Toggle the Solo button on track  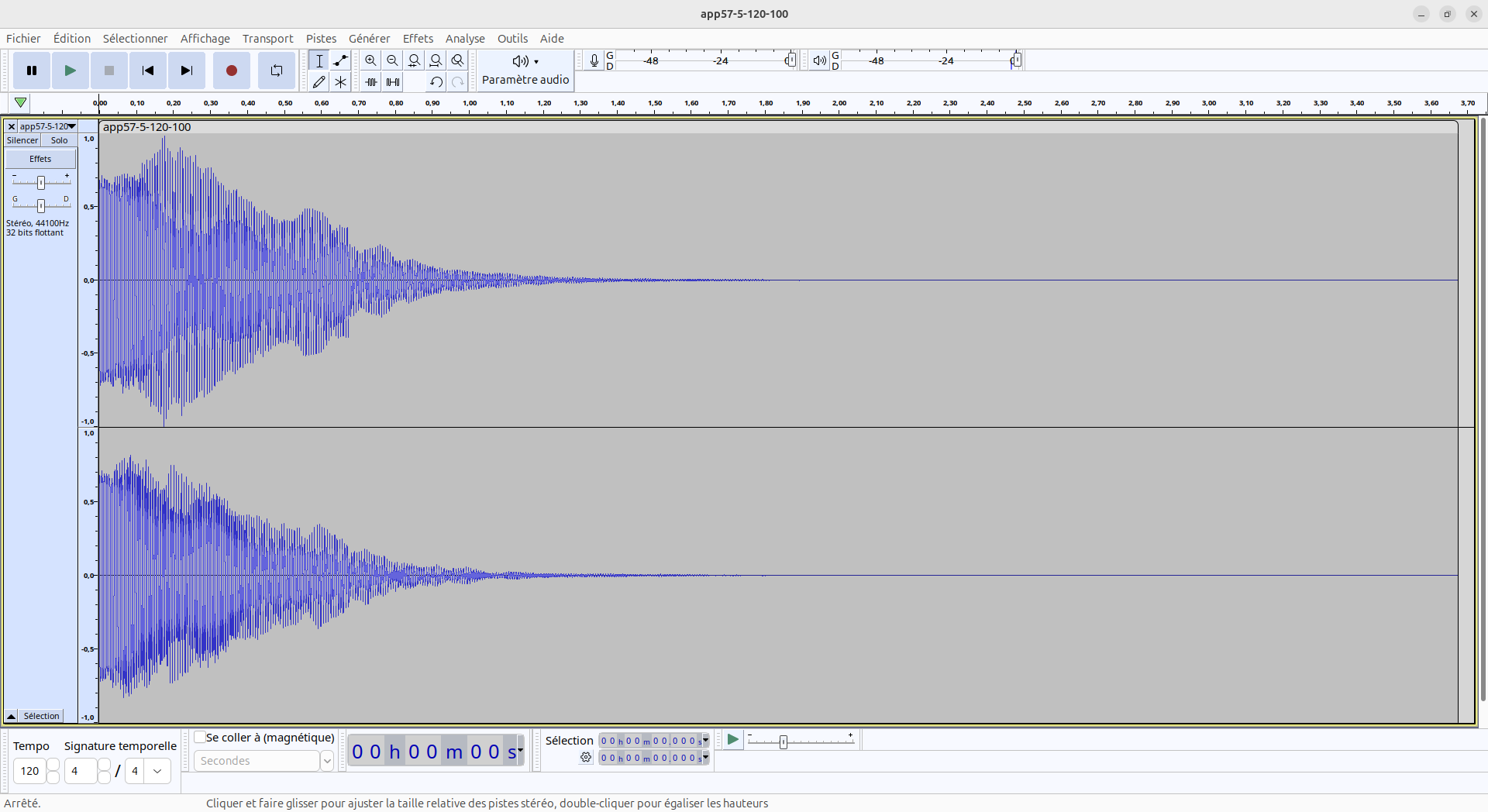click(x=59, y=140)
